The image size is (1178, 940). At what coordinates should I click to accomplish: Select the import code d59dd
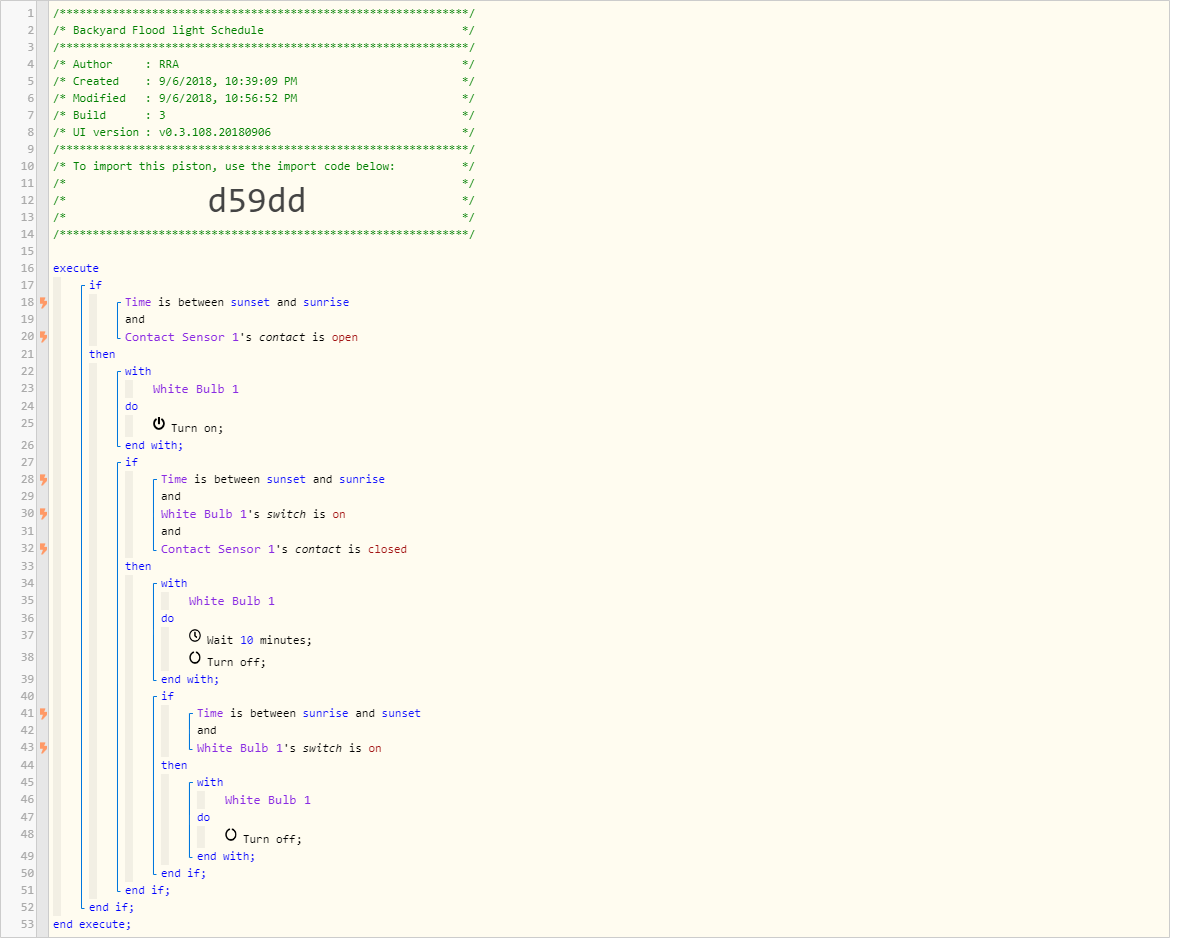[x=258, y=201]
